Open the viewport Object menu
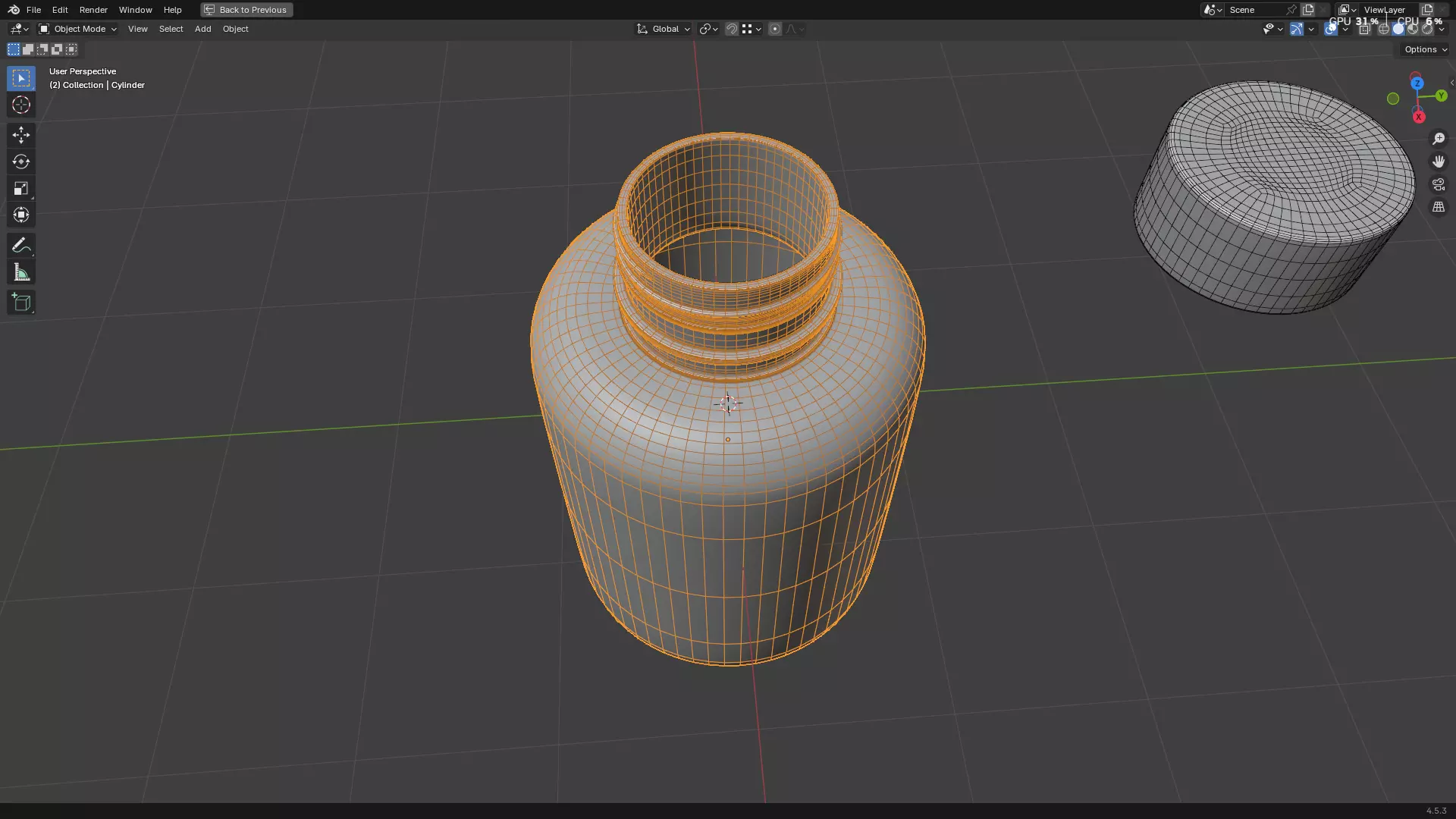The image size is (1456, 819). pos(235,29)
